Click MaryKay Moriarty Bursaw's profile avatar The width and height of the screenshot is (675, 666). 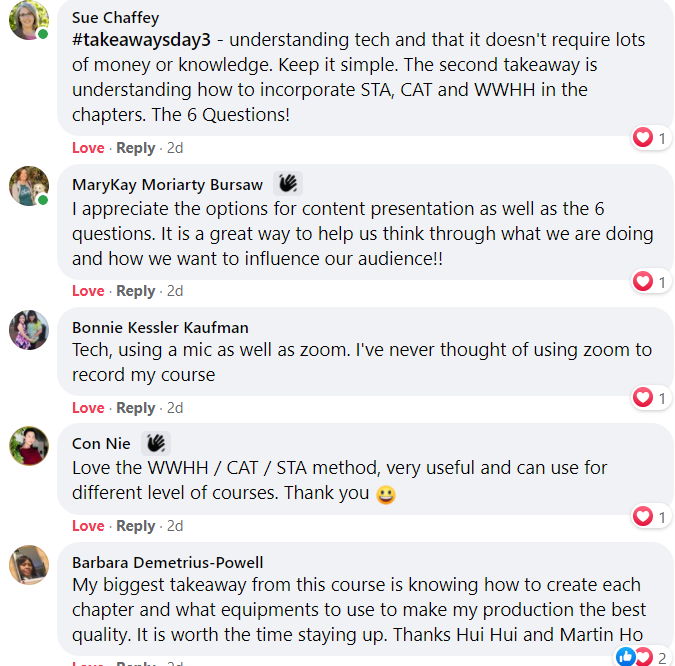click(29, 186)
